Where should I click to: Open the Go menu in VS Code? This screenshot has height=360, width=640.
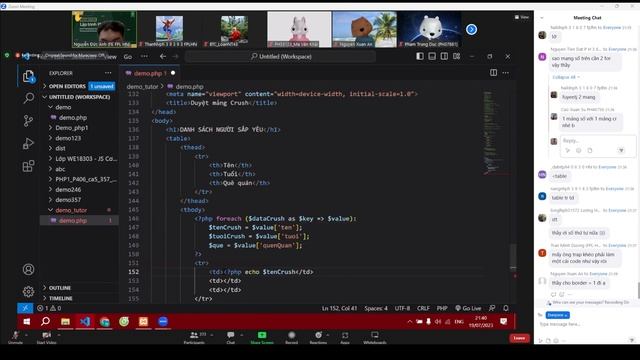(128, 57)
